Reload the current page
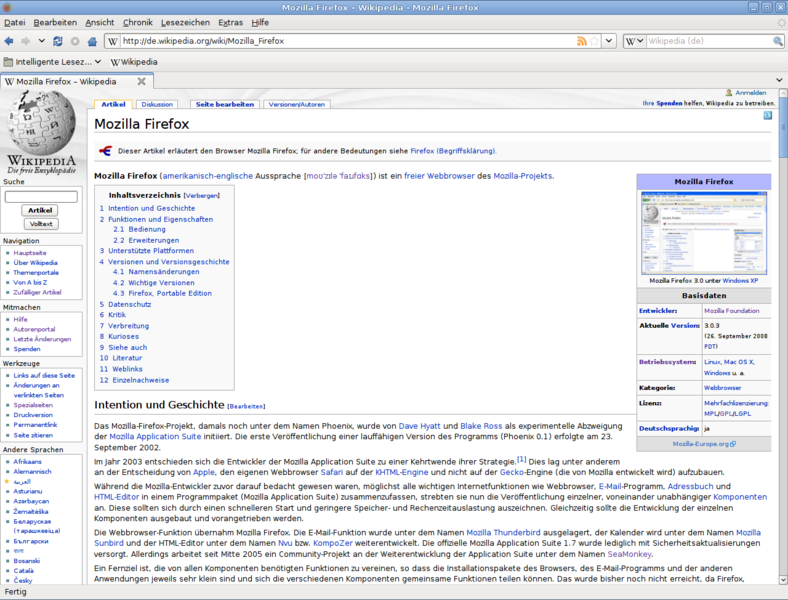 click(58, 41)
